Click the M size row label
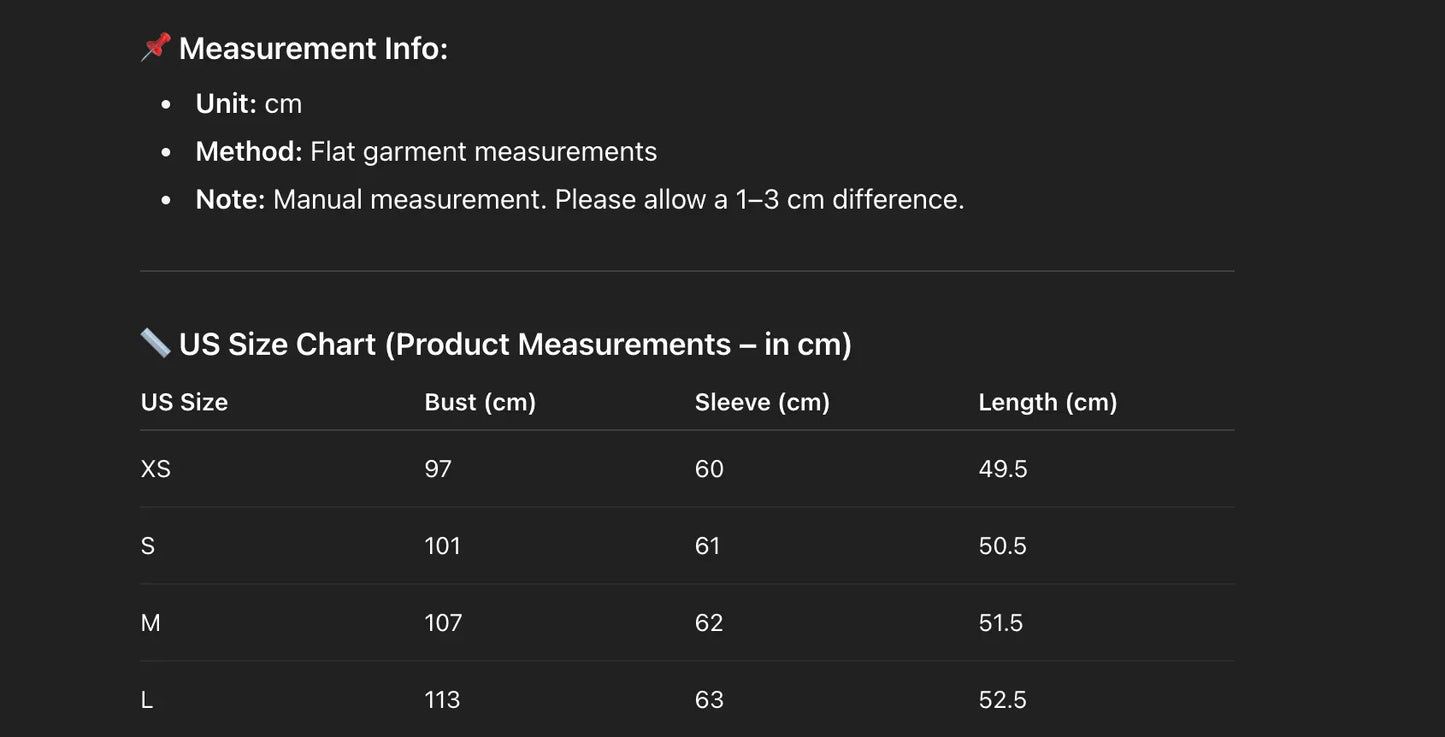1445x737 pixels. (151, 623)
